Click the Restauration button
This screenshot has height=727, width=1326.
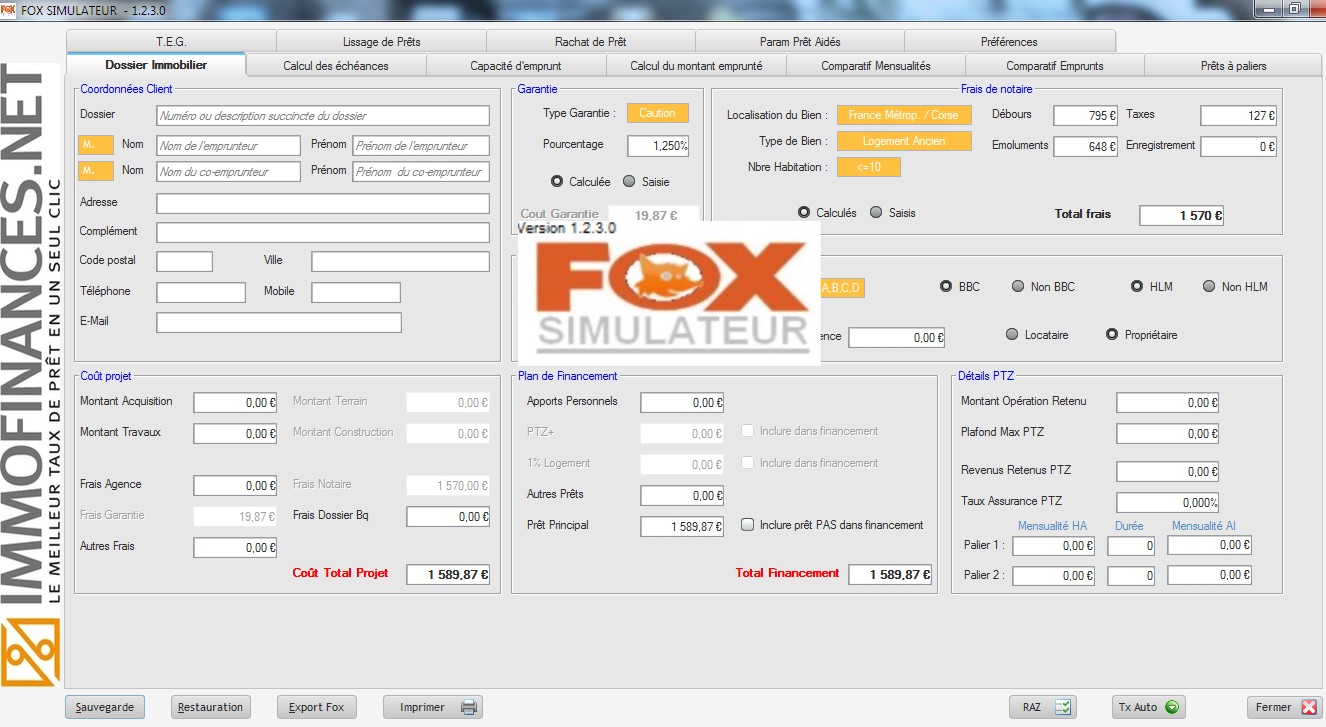[210, 706]
